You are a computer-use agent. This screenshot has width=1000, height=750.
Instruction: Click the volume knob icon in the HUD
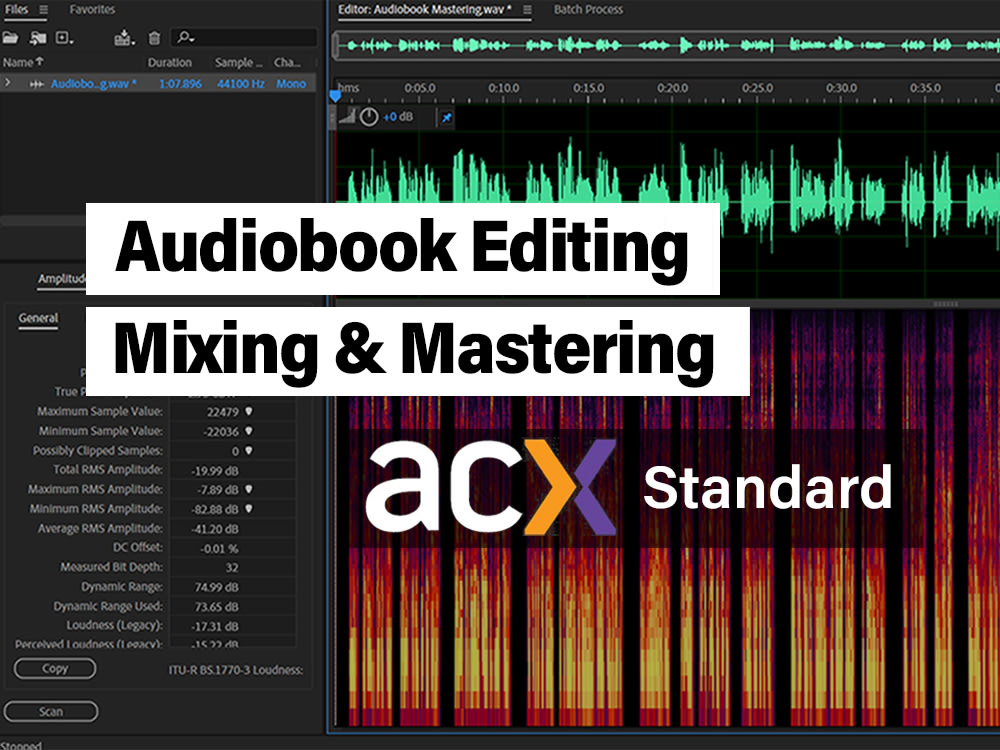[x=368, y=116]
